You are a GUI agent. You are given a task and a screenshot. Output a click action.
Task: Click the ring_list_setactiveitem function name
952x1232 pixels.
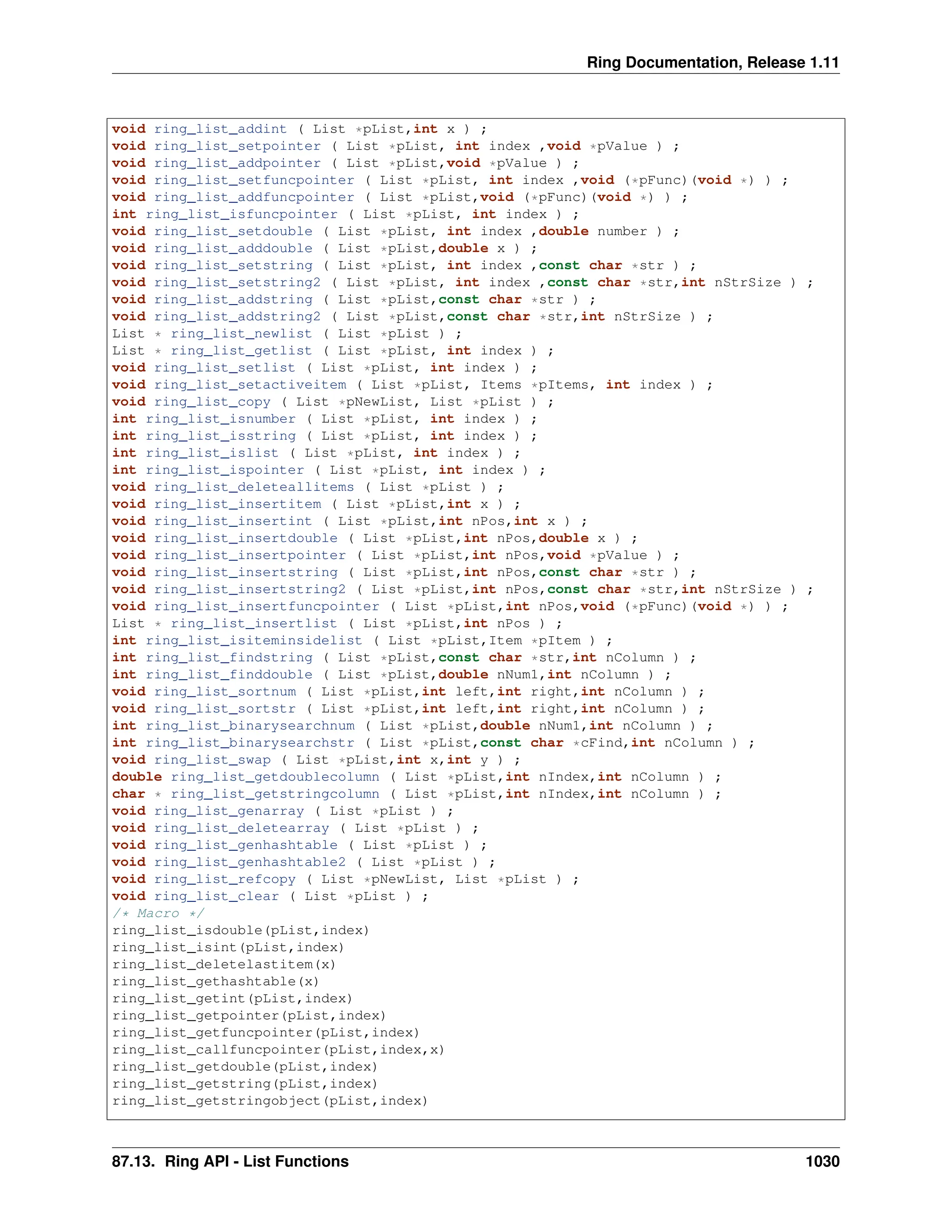pyautogui.click(x=250, y=385)
